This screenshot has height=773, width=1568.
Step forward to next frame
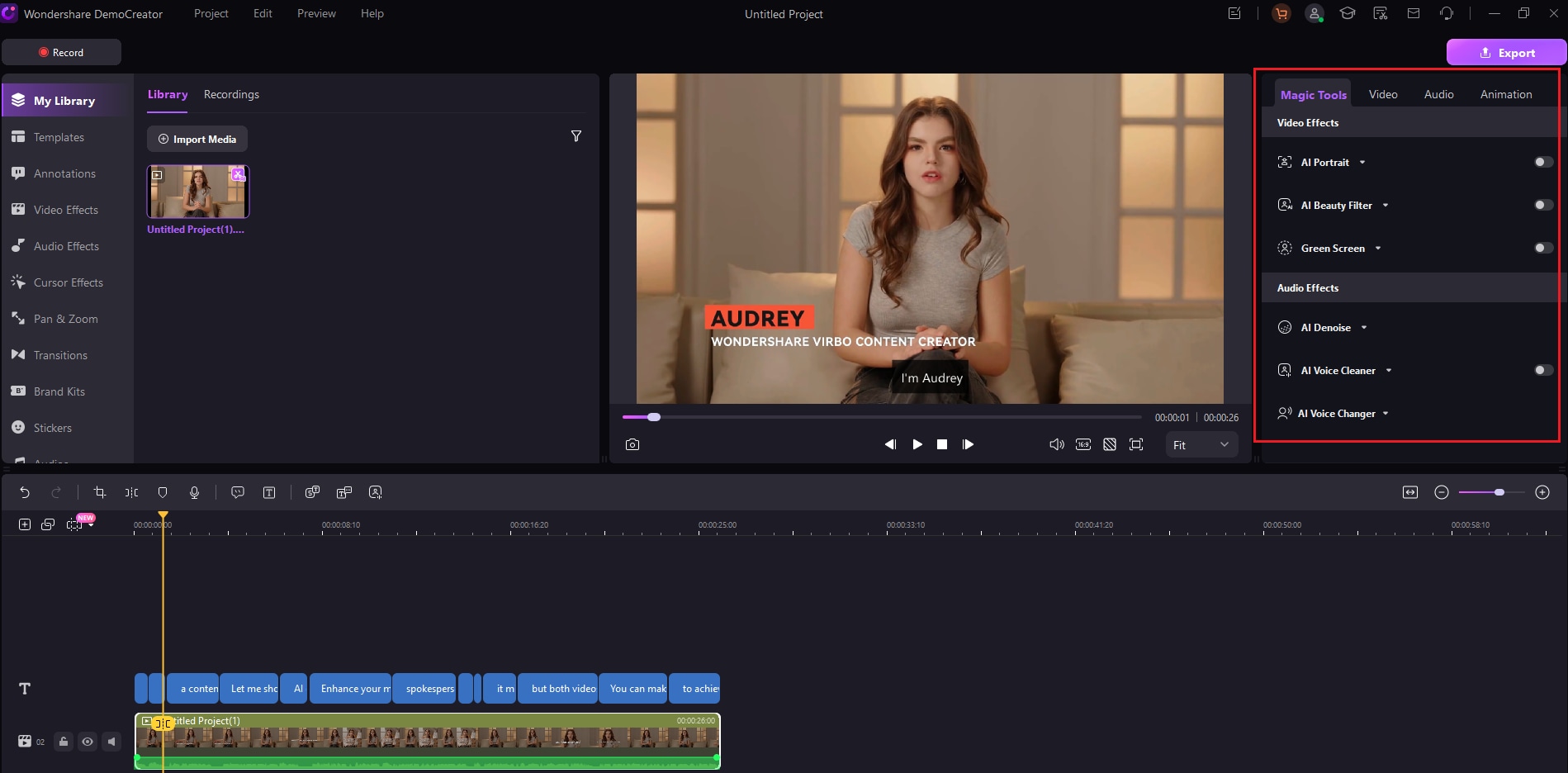968,444
